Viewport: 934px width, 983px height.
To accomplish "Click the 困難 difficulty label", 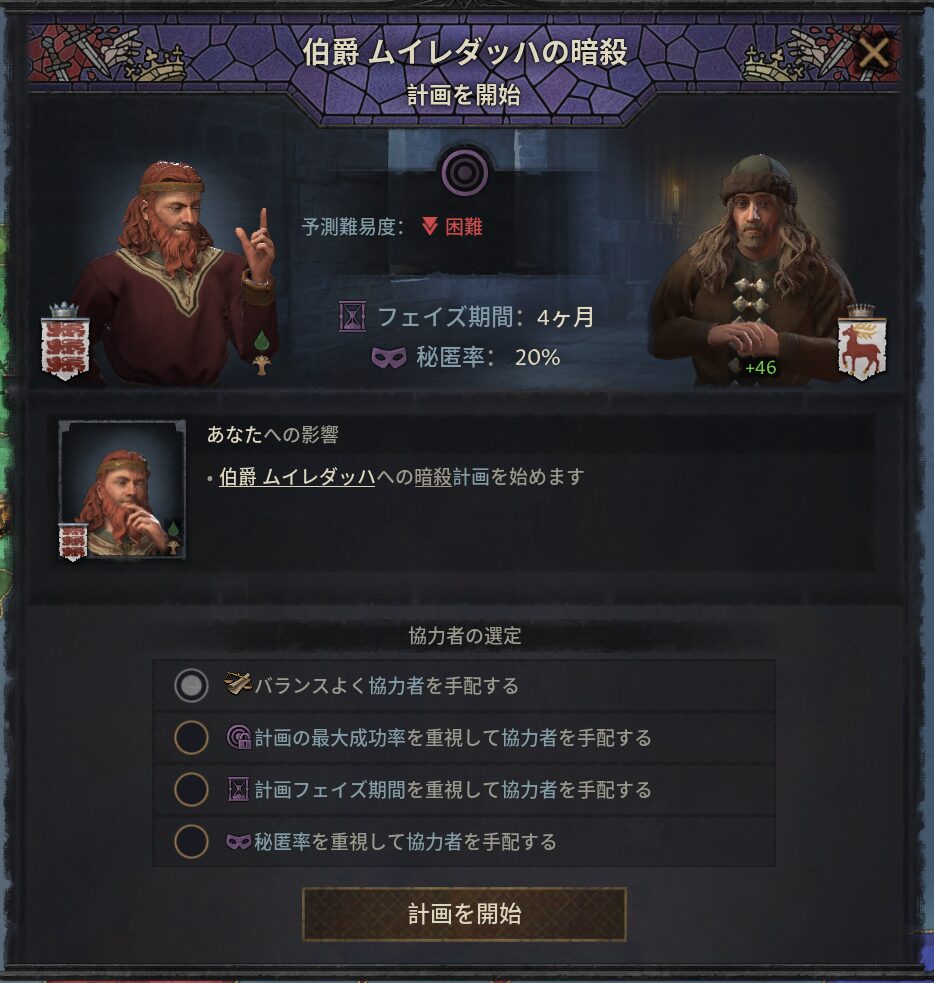I will coord(464,226).
